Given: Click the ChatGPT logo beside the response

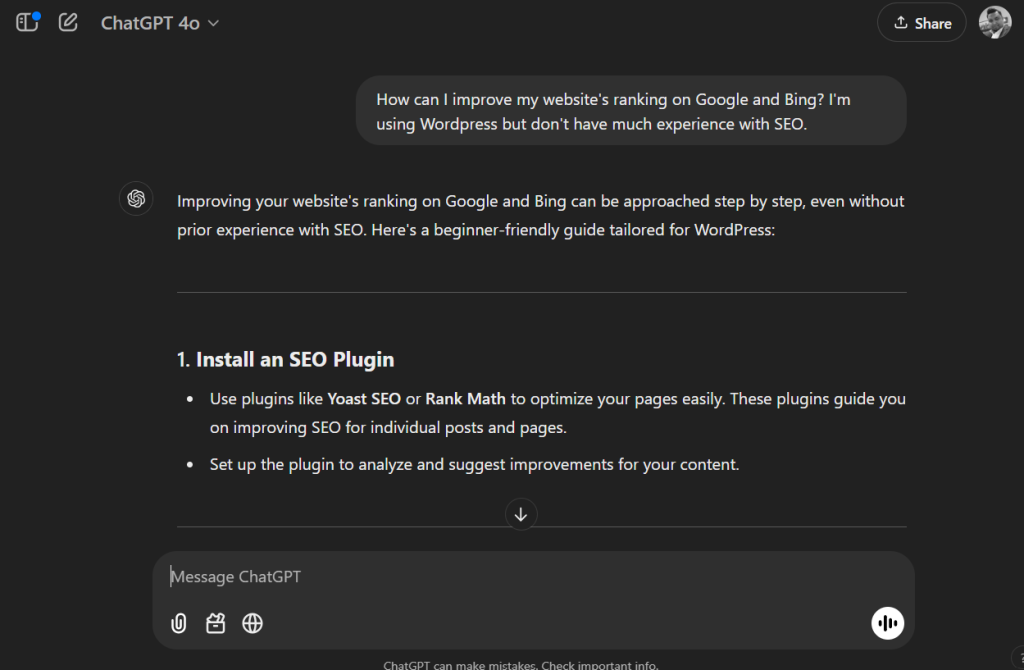Looking at the screenshot, I should [136, 199].
